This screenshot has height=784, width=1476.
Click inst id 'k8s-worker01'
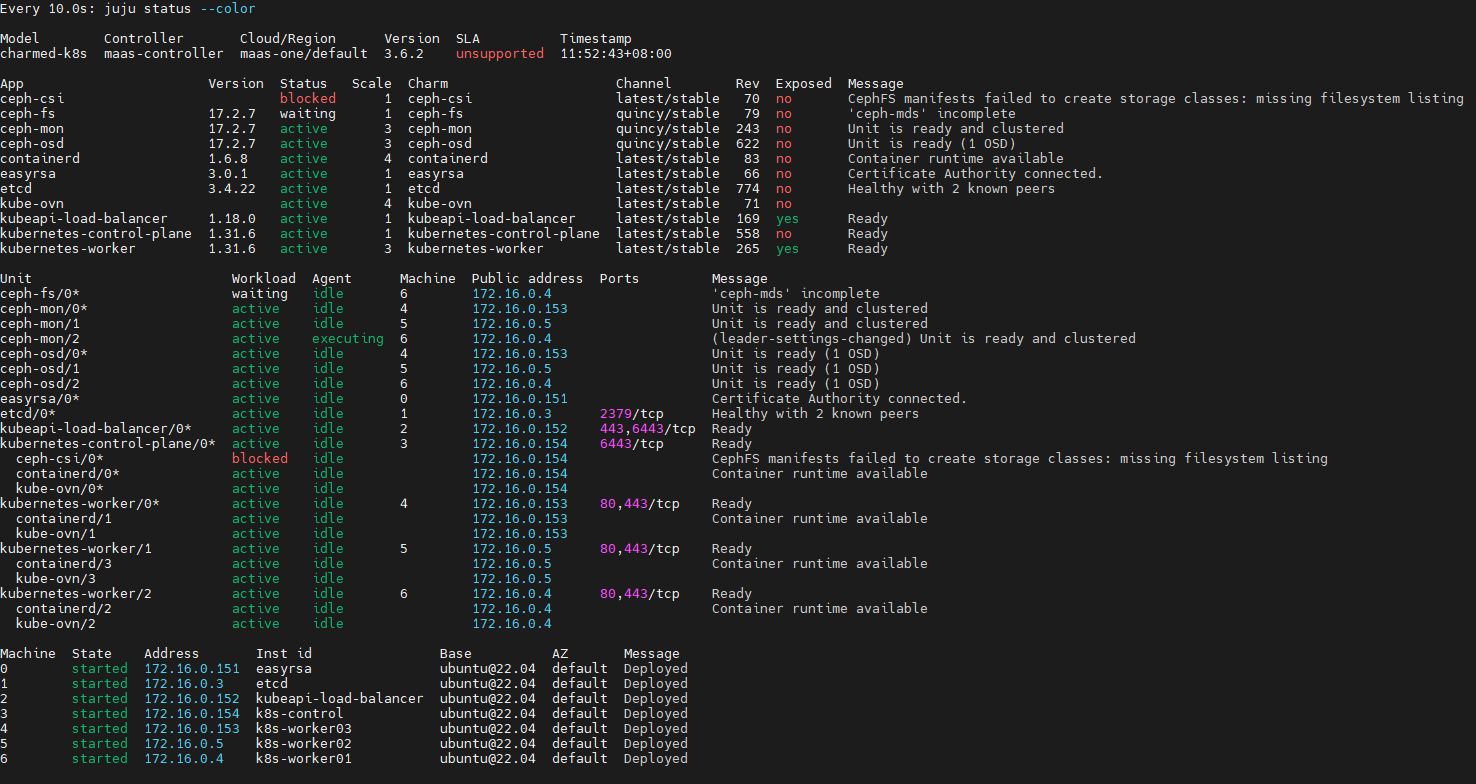(x=304, y=759)
